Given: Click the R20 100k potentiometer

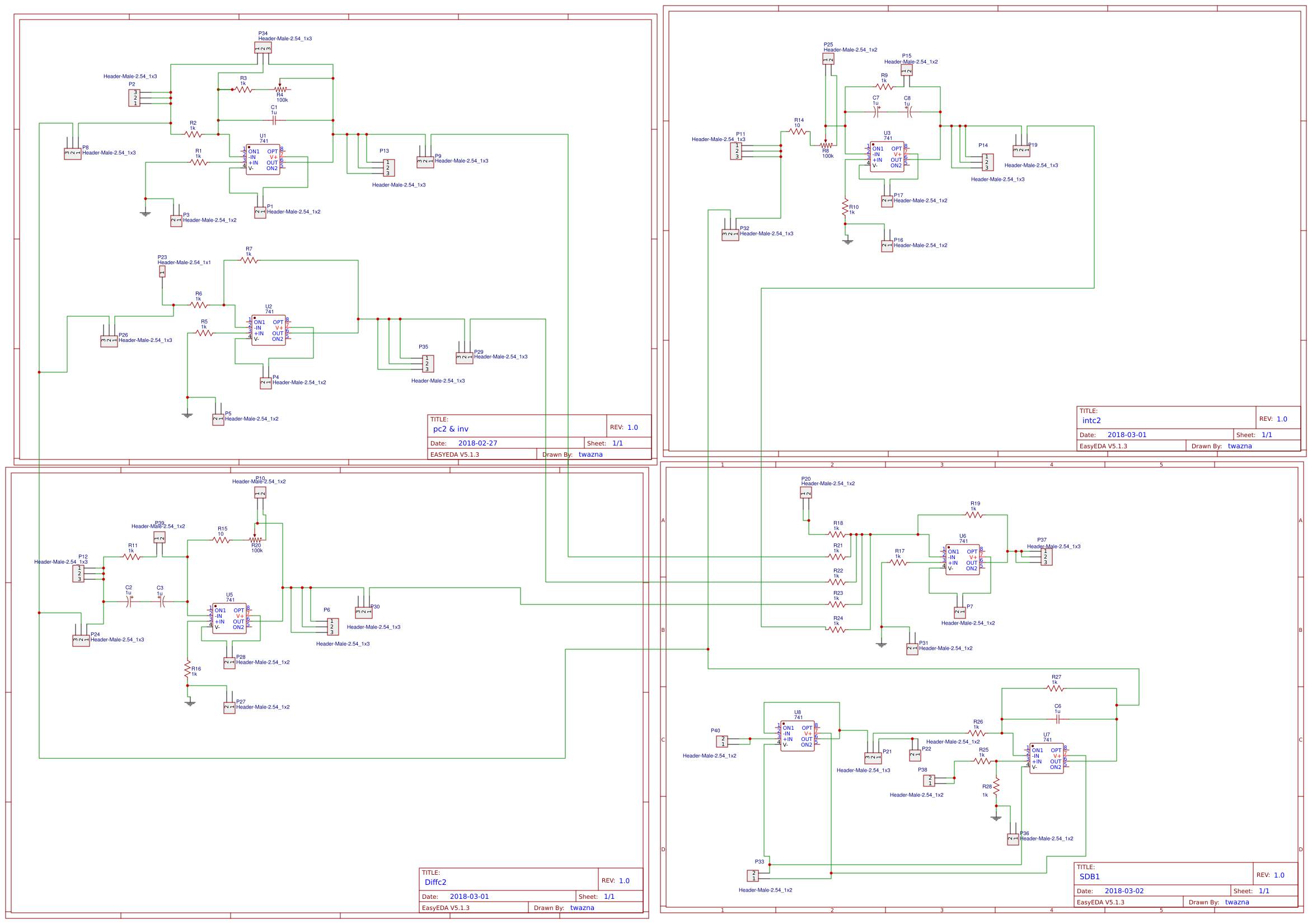Looking at the screenshot, I should (255, 540).
